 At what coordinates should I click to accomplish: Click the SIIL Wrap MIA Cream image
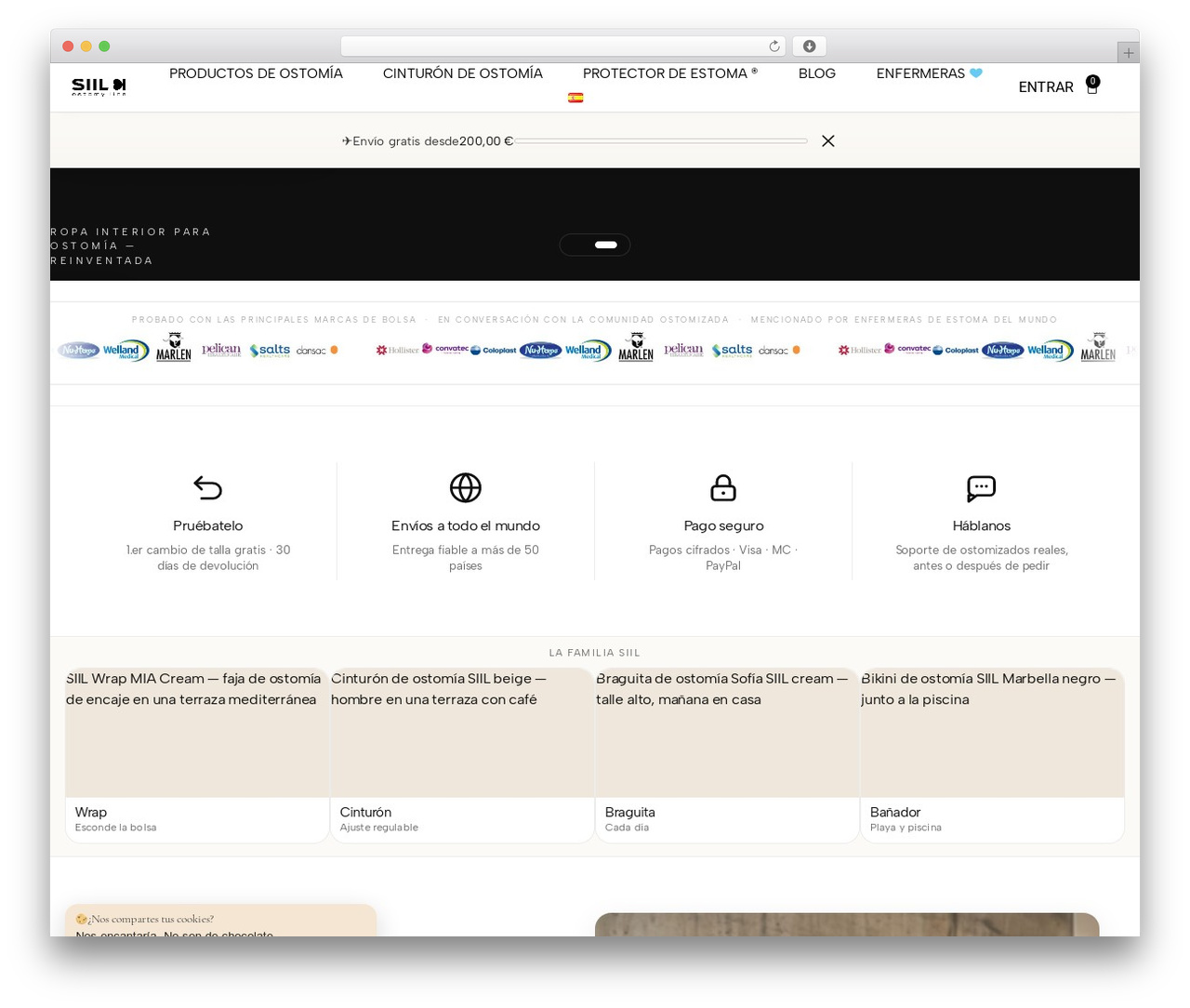point(197,733)
